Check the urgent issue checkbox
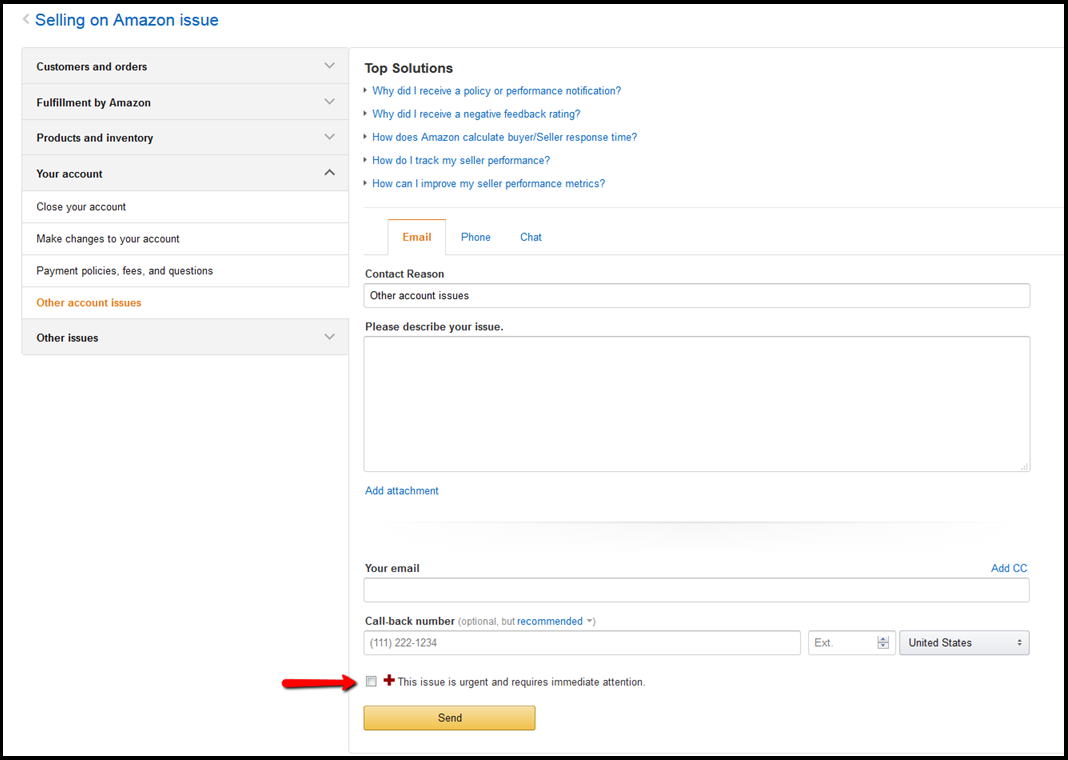The image size is (1068, 760). 372,682
